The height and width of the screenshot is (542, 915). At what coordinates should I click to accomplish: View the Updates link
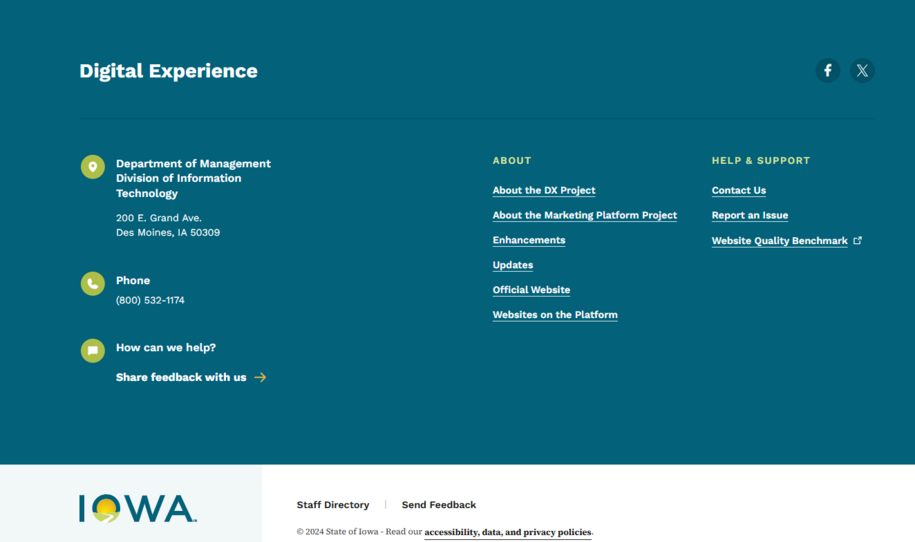(512, 265)
